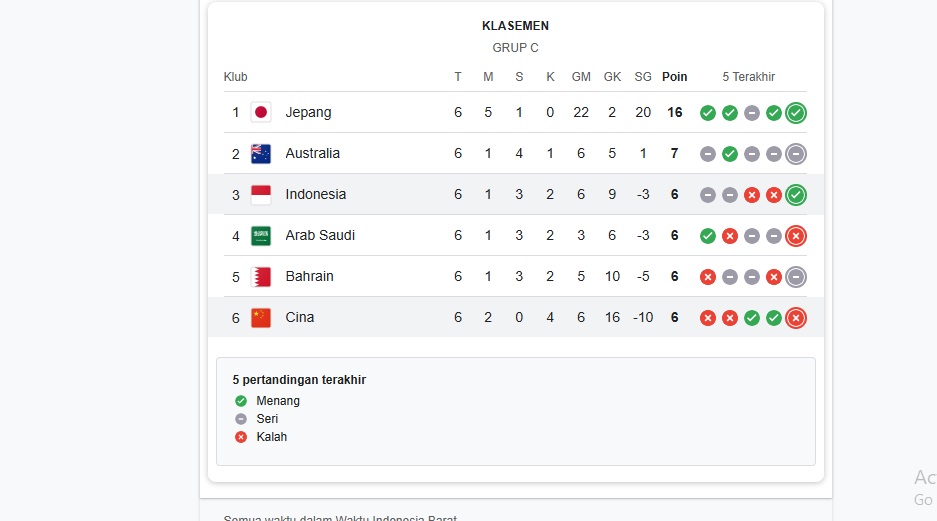Viewport: 937px width, 521px height.
Task: Click the Jepang flag icon
Action: click(261, 112)
